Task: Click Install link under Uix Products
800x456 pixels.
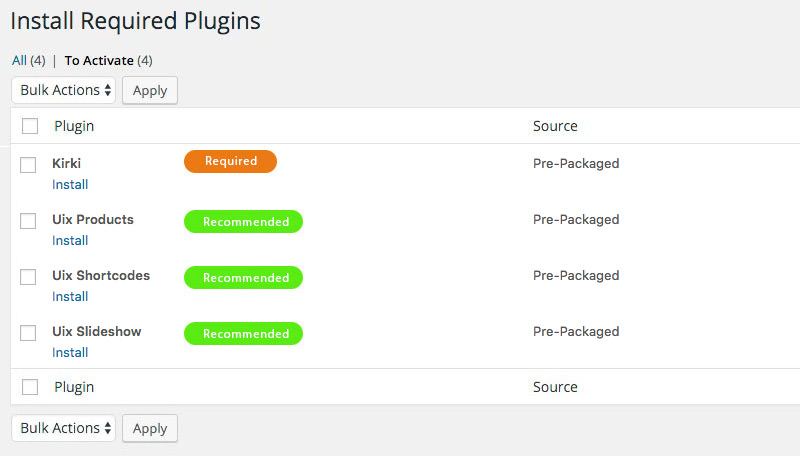Action: pos(70,240)
